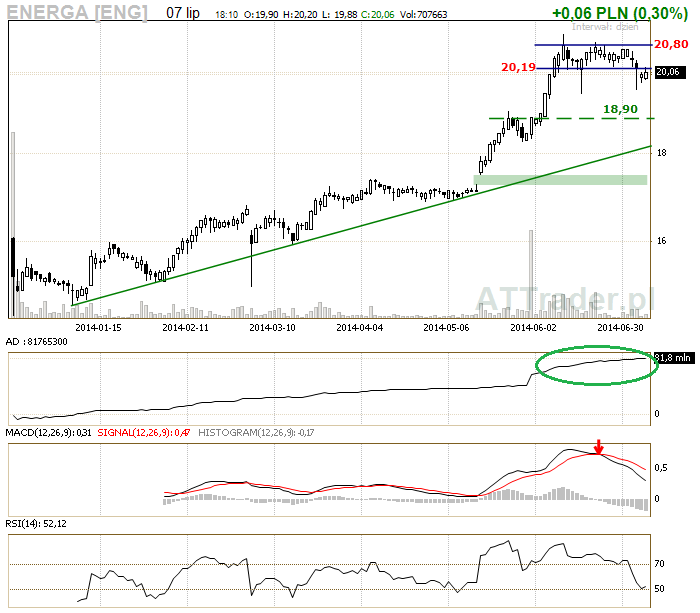Click the low price L: 19,88
Screen dimensions: 700x613
339,15
